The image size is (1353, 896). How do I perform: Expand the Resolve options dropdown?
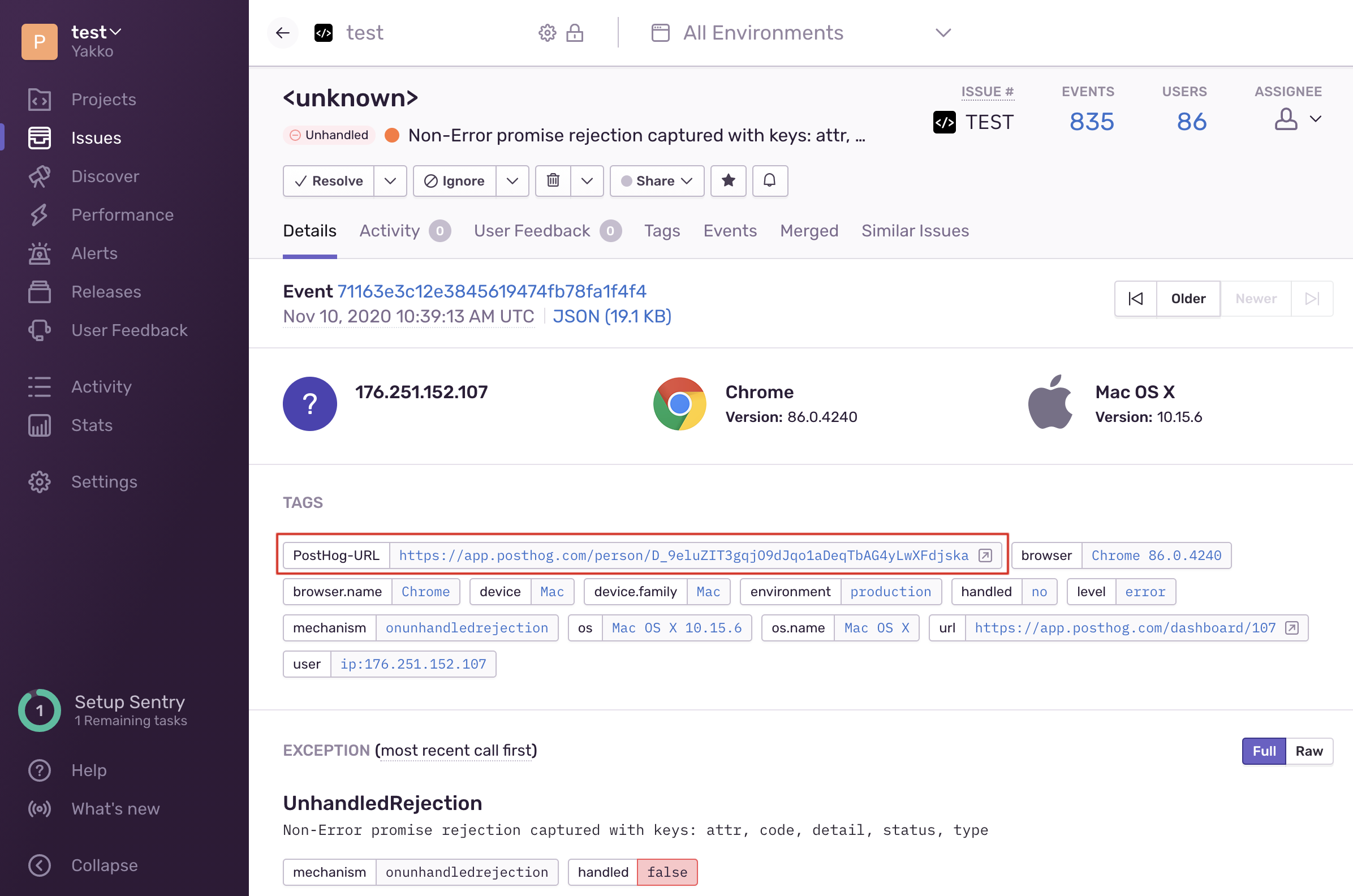pos(390,181)
